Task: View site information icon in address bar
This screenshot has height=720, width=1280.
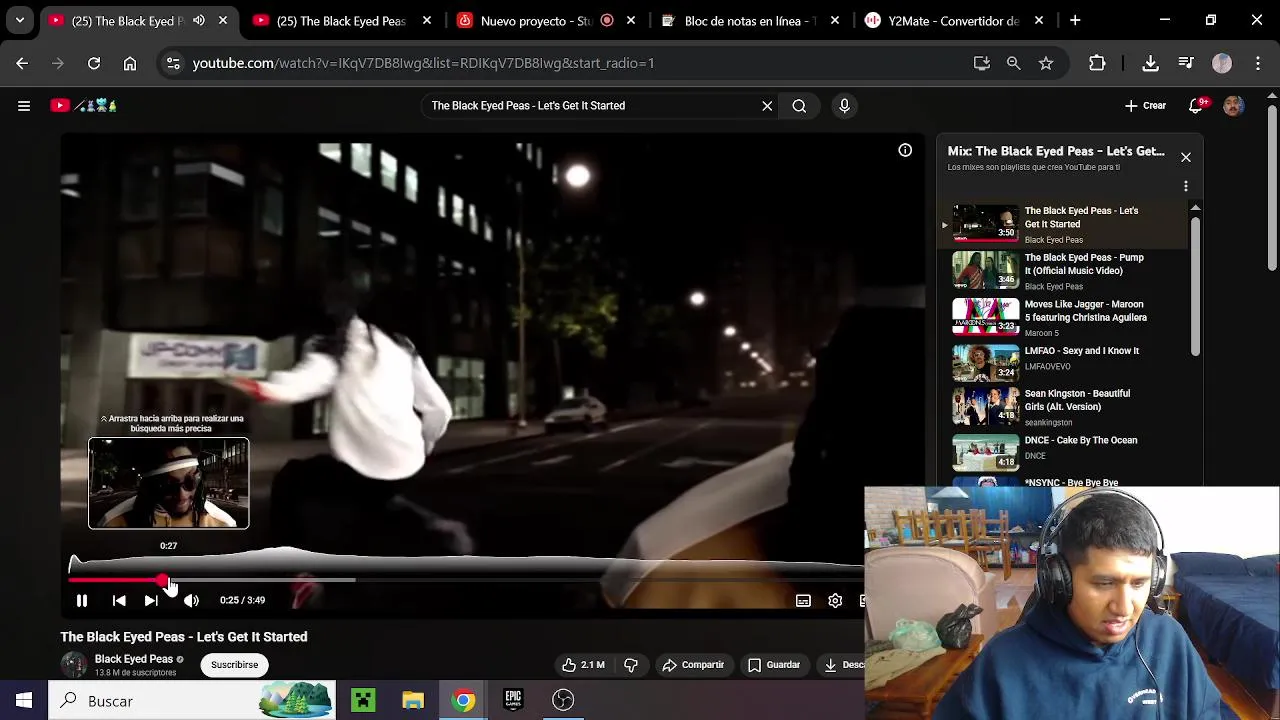Action: [173, 63]
